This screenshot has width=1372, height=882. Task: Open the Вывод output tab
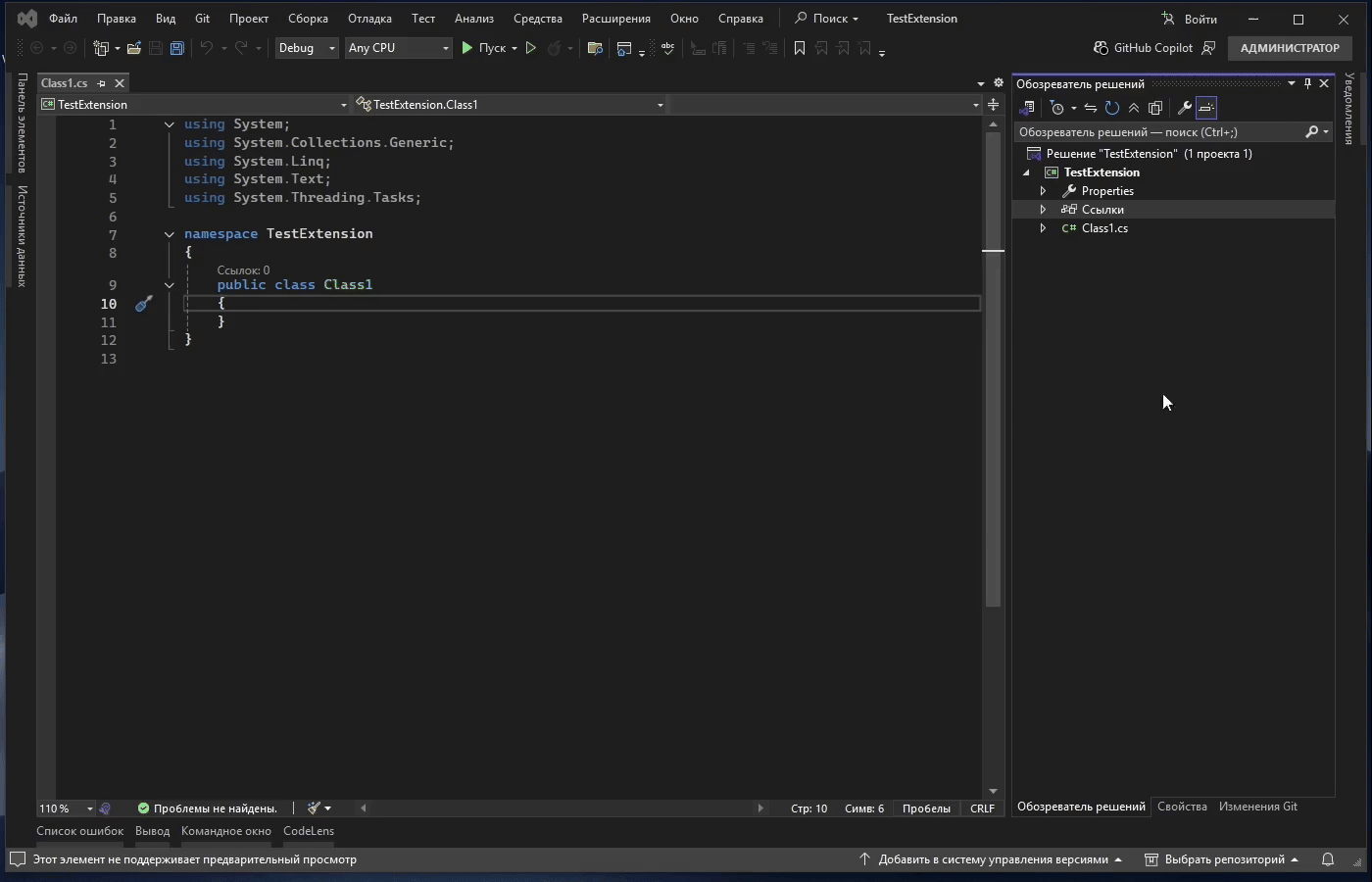point(152,831)
